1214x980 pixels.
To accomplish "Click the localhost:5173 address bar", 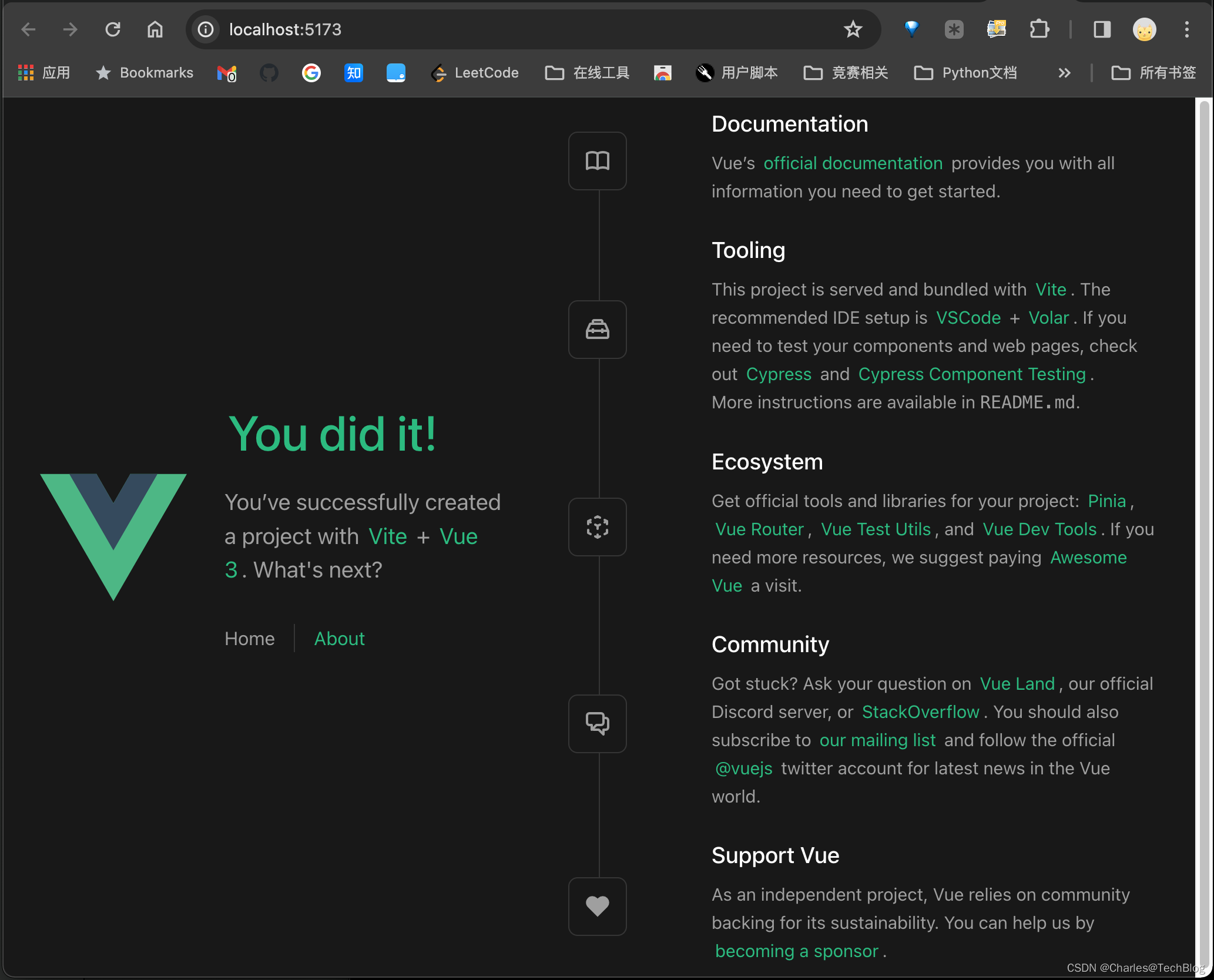I will [x=517, y=29].
